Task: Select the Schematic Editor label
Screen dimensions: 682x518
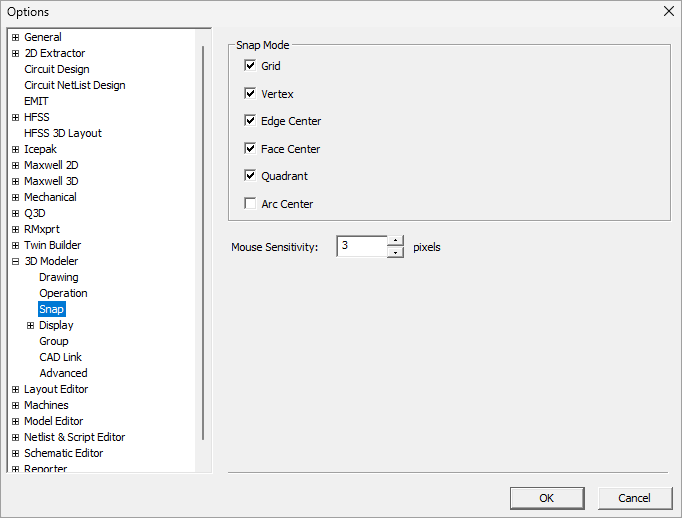Action: (x=64, y=453)
